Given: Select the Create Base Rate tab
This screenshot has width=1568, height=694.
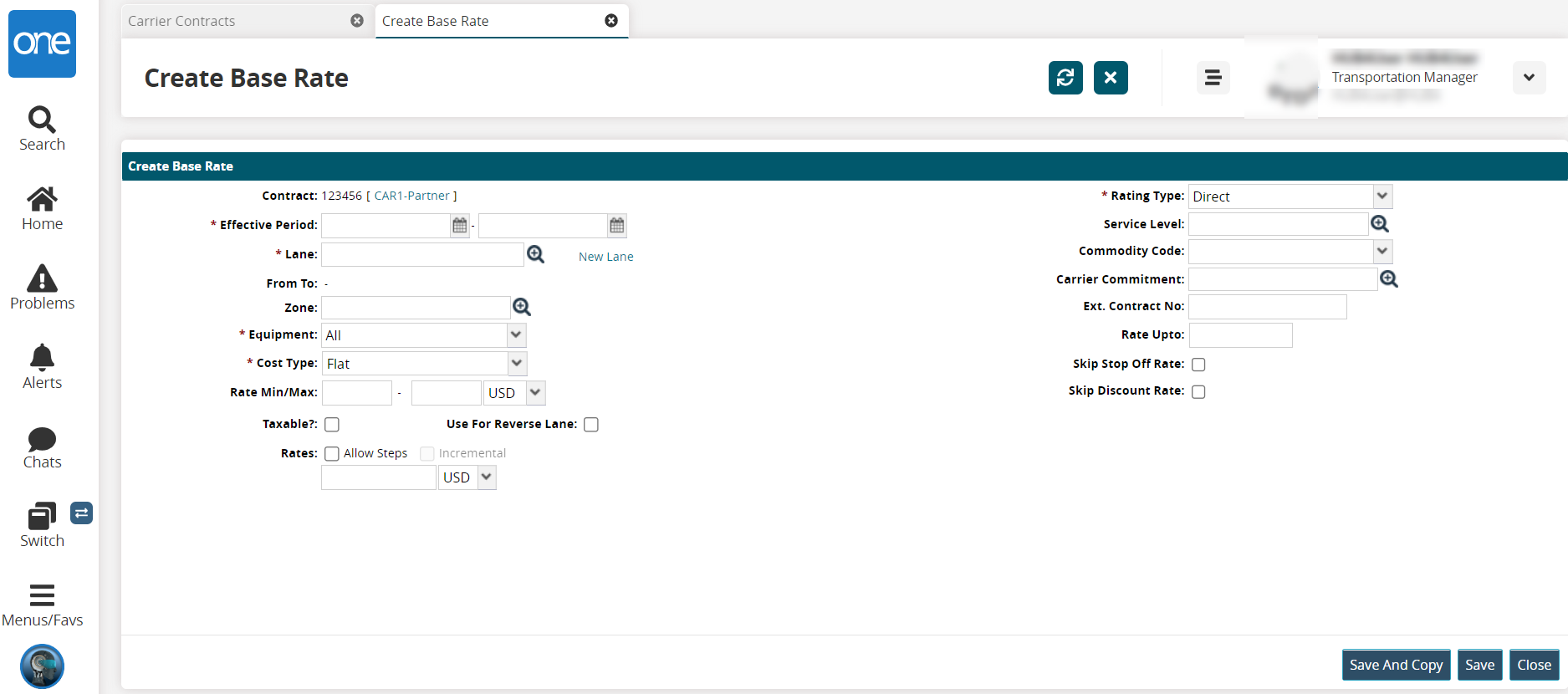Looking at the screenshot, I should (501, 21).
